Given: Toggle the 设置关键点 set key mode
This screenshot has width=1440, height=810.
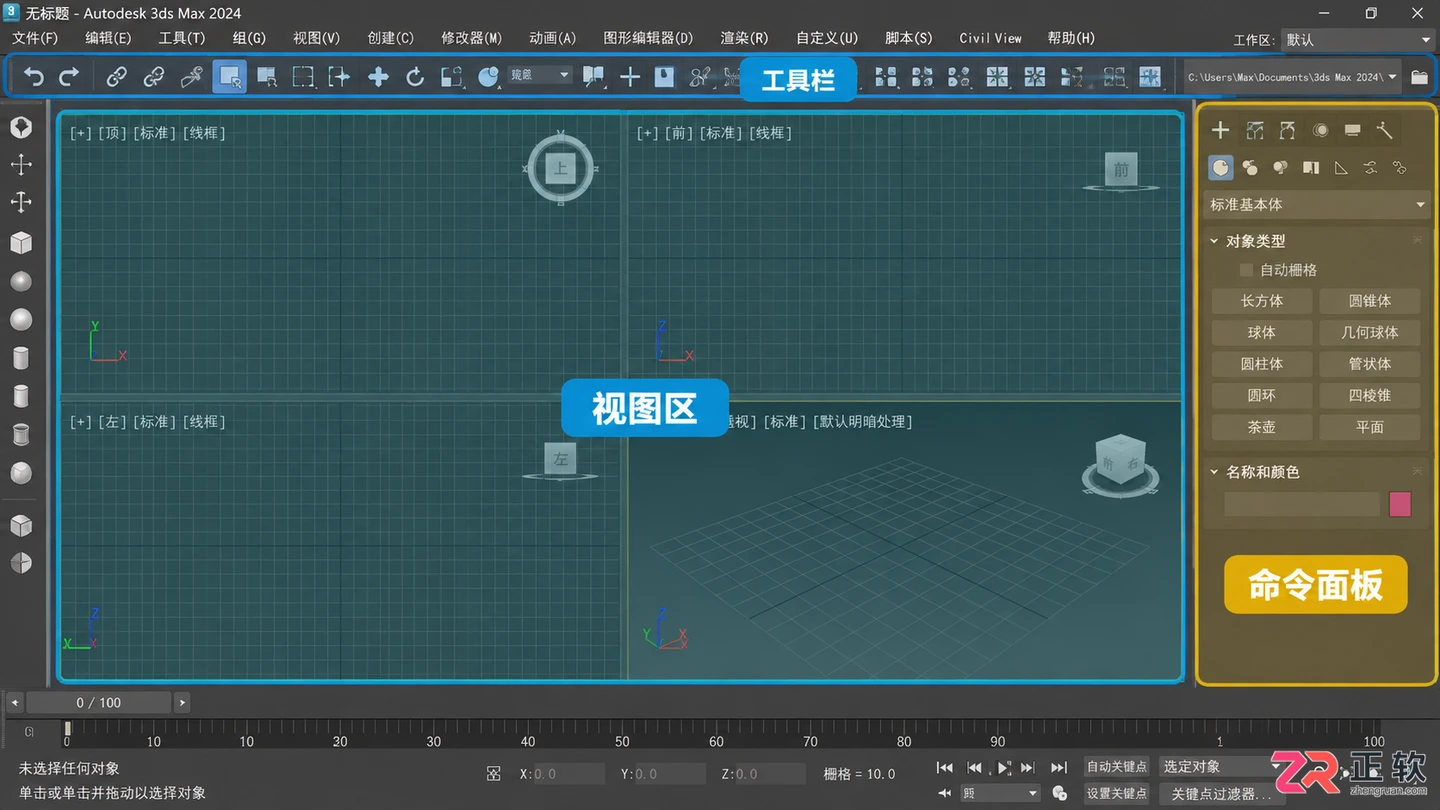Looking at the screenshot, I should (x=1116, y=793).
